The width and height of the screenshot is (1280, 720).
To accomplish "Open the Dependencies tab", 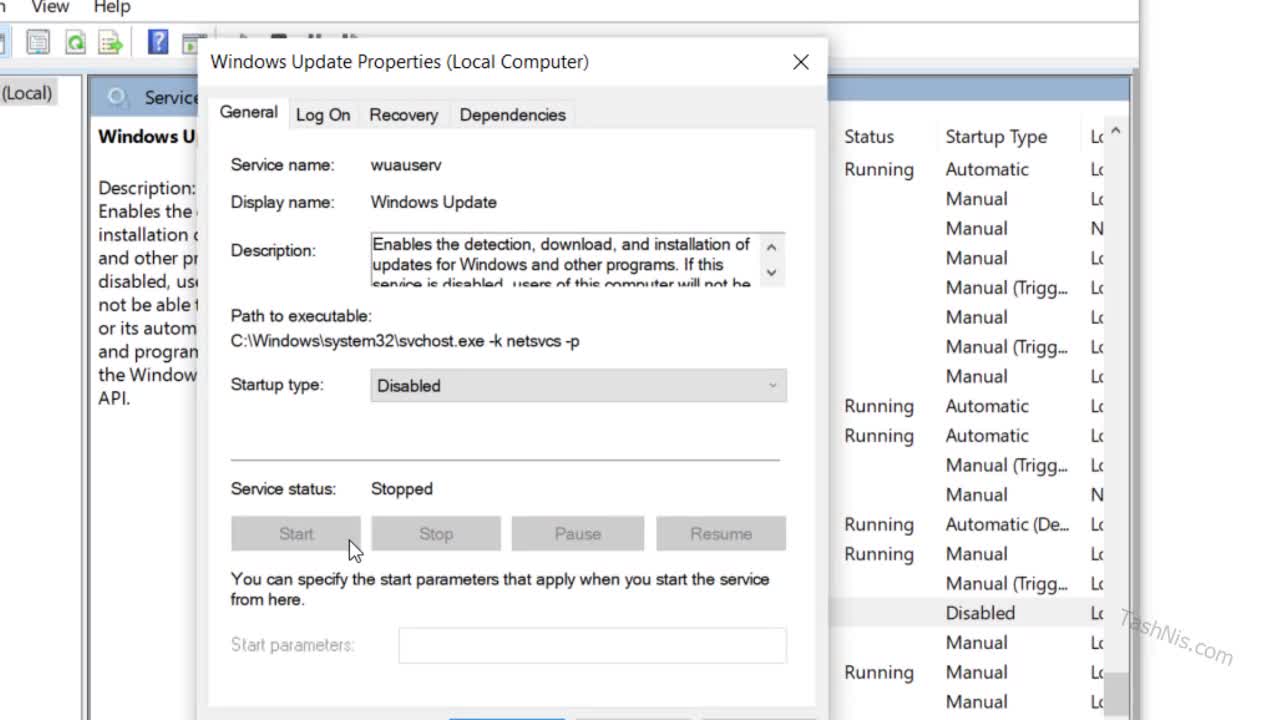I will click(x=512, y=115).
